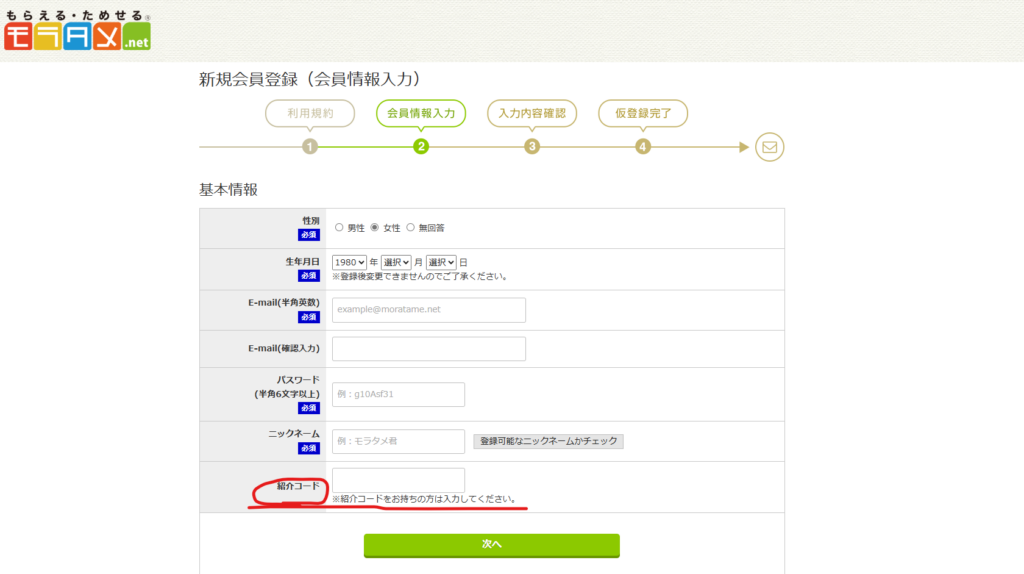Viewport: 1024px width, 574px height.
Task: Select the 女性 radio button
Action: pos(375,228)
